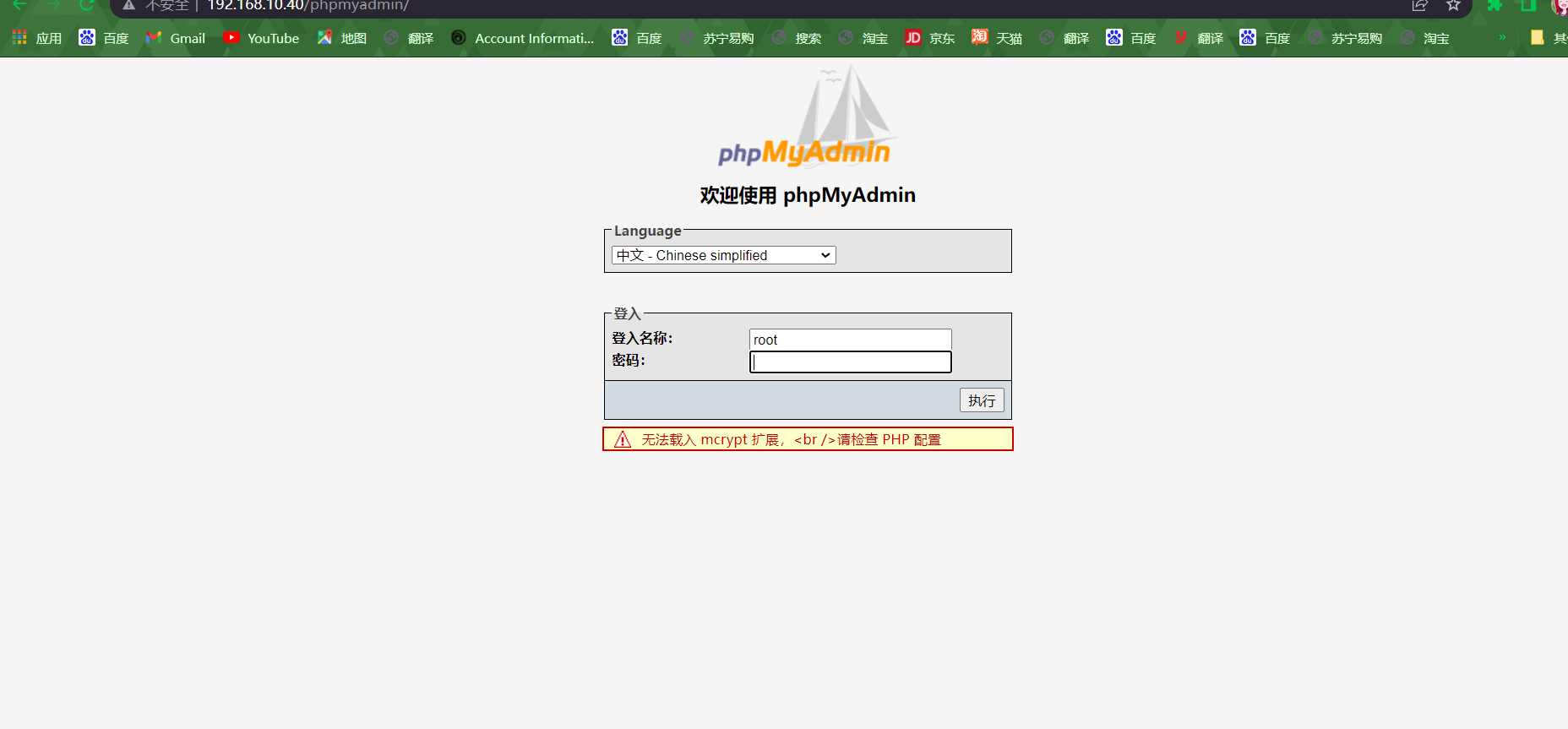The image size is (1568, 729).
Task: Open the 京东 JD bookmark
Action: pos(930,38)
